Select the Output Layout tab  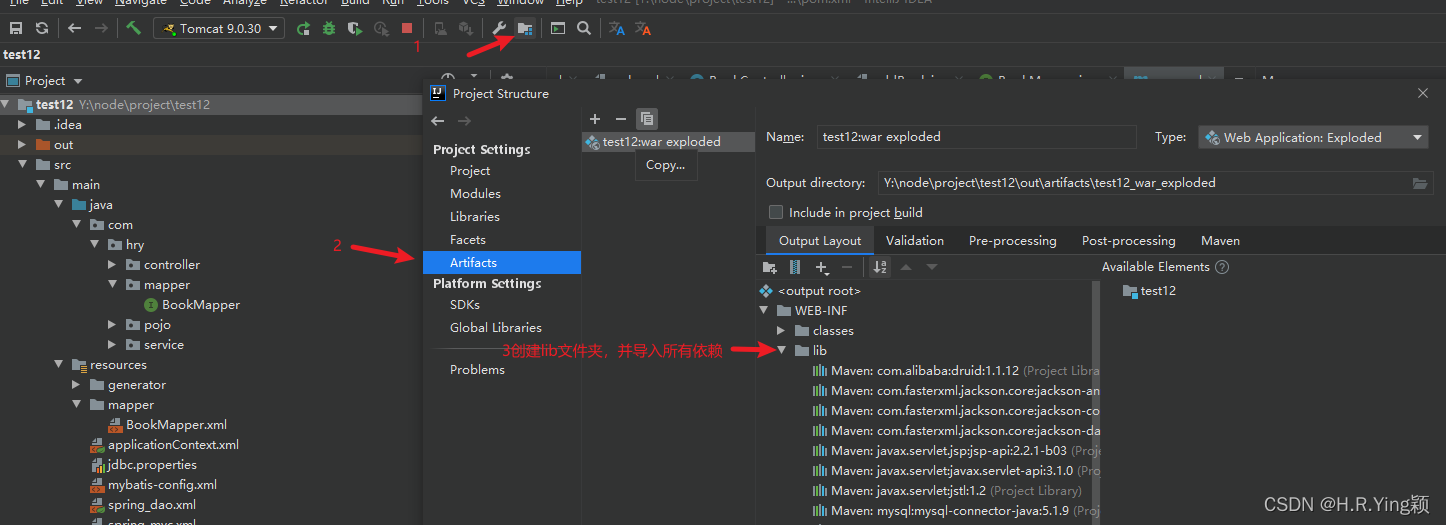click(x=820, y=241)
